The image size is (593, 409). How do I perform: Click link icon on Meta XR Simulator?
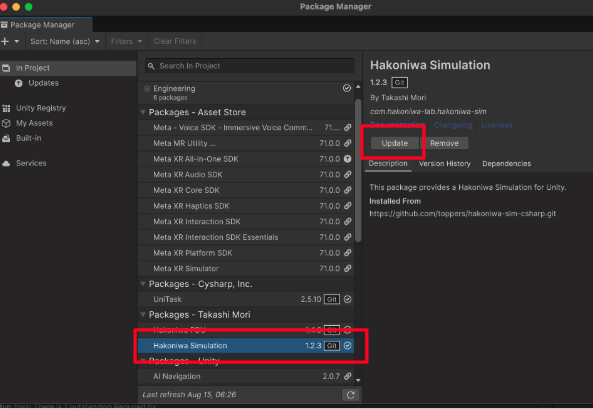(348, 268)
